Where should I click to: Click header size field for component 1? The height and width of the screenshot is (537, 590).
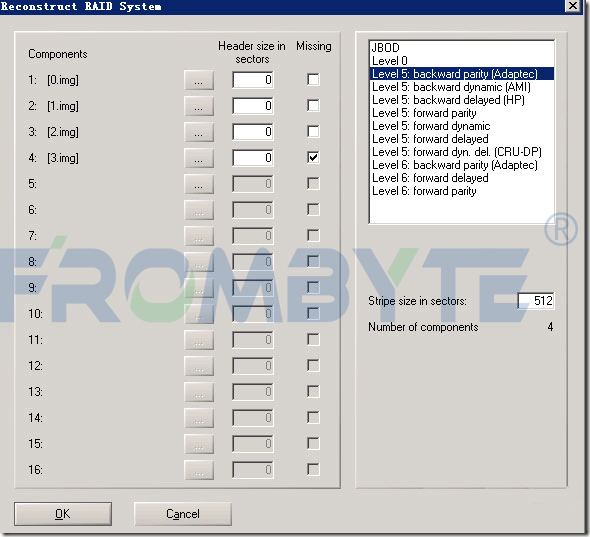(x=253, y=80)
